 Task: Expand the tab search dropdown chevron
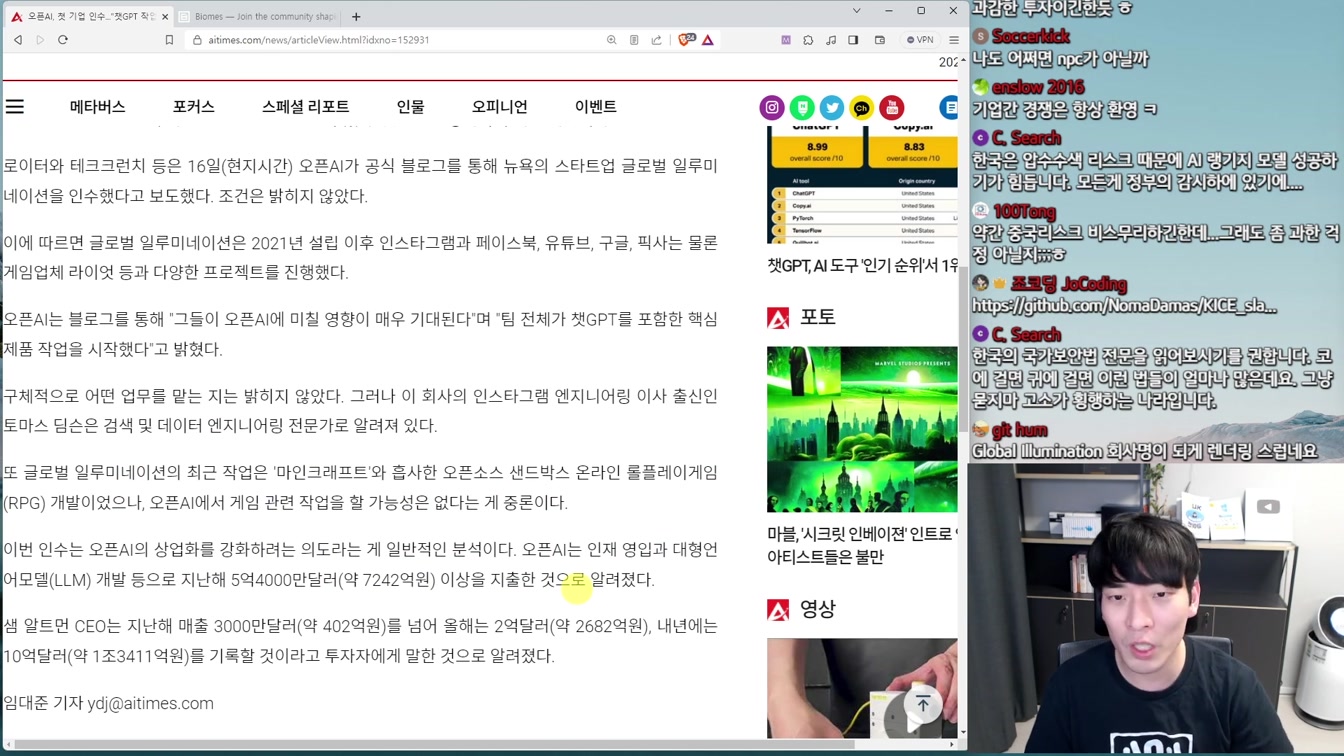coord(857,11)
